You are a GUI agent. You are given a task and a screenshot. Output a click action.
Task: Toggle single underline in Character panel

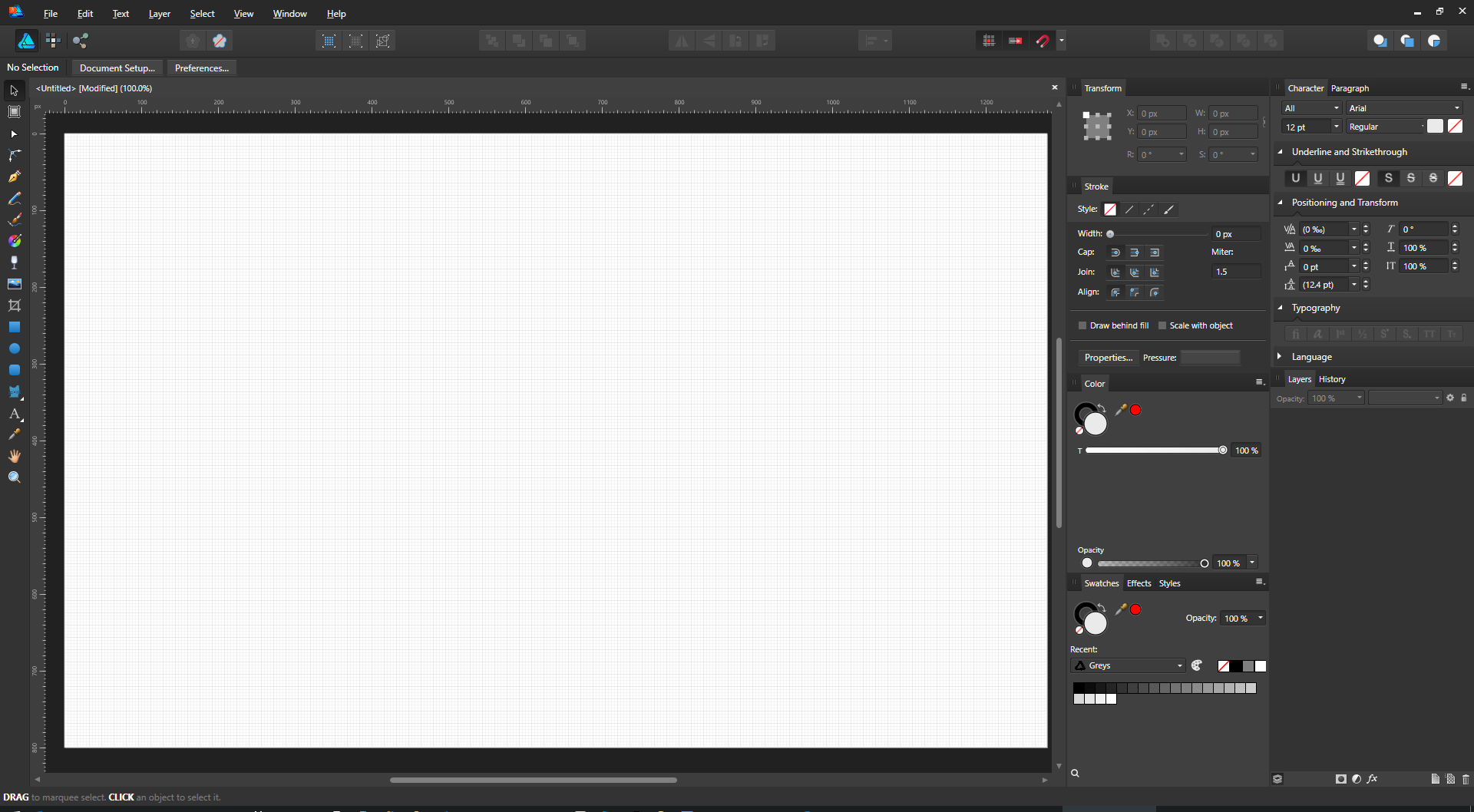tap(1318, 178)
